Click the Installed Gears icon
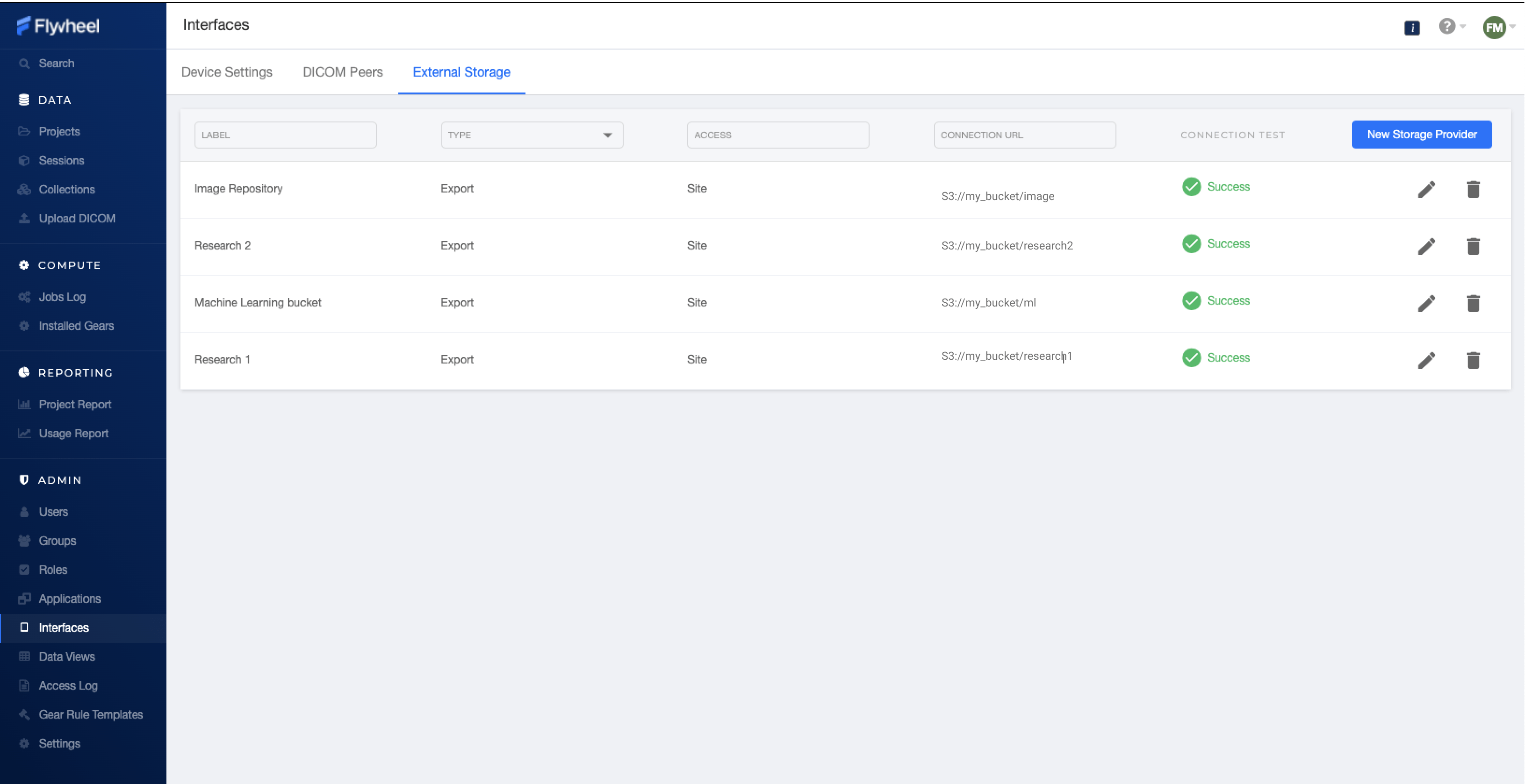Viewport: 1525px width, 784px height. [x=24, y=326]
